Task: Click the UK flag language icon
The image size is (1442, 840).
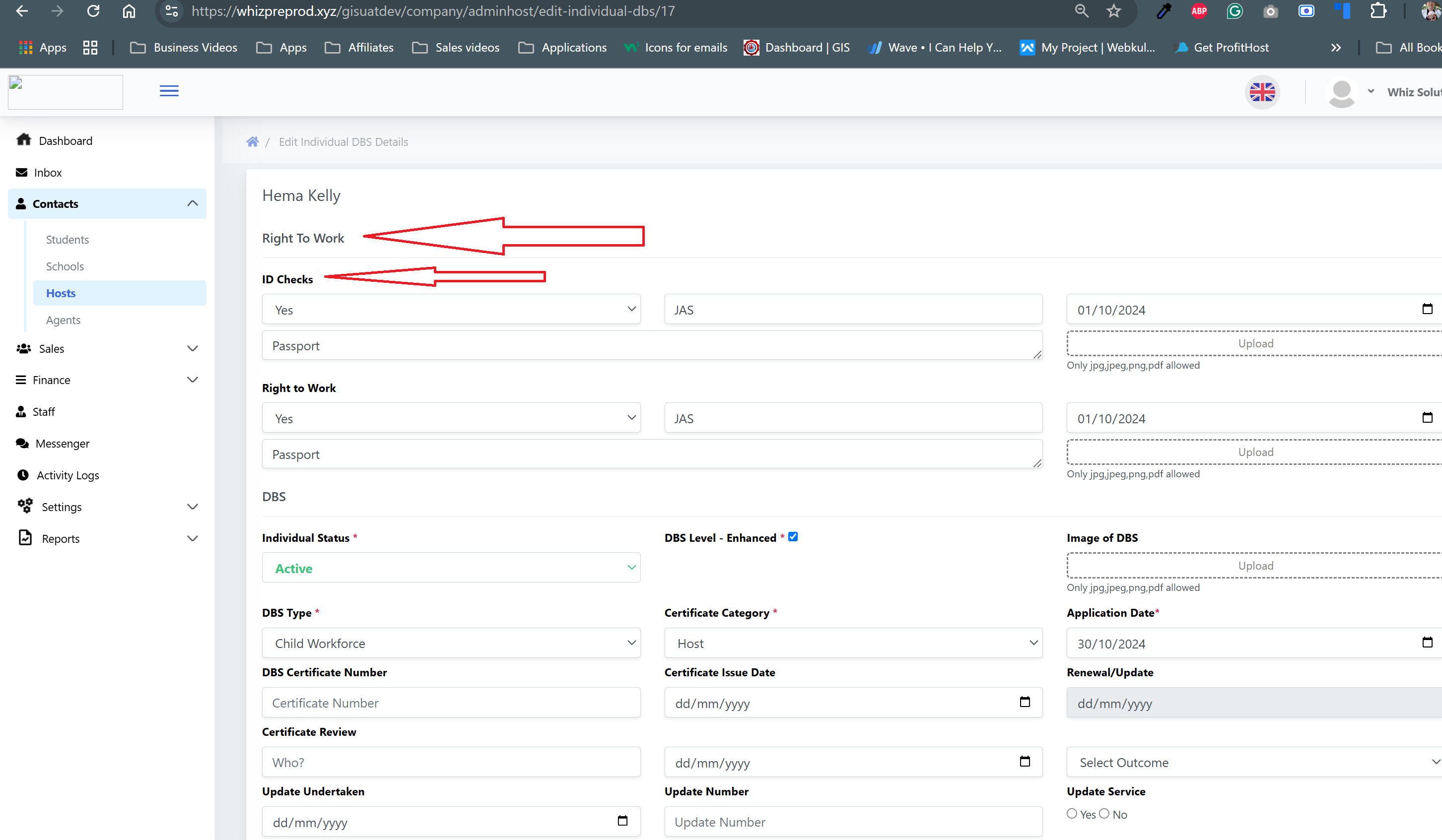Action: [x=1262, y=92]
